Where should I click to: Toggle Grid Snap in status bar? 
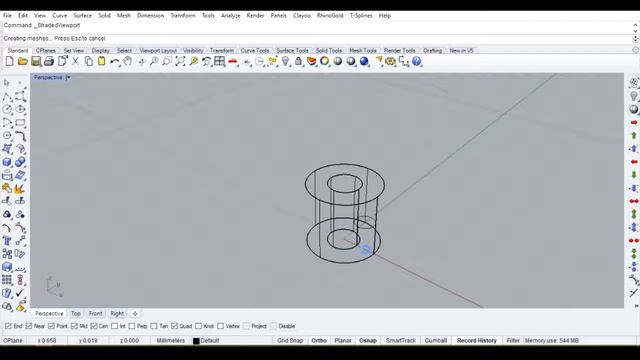[290, 340]
